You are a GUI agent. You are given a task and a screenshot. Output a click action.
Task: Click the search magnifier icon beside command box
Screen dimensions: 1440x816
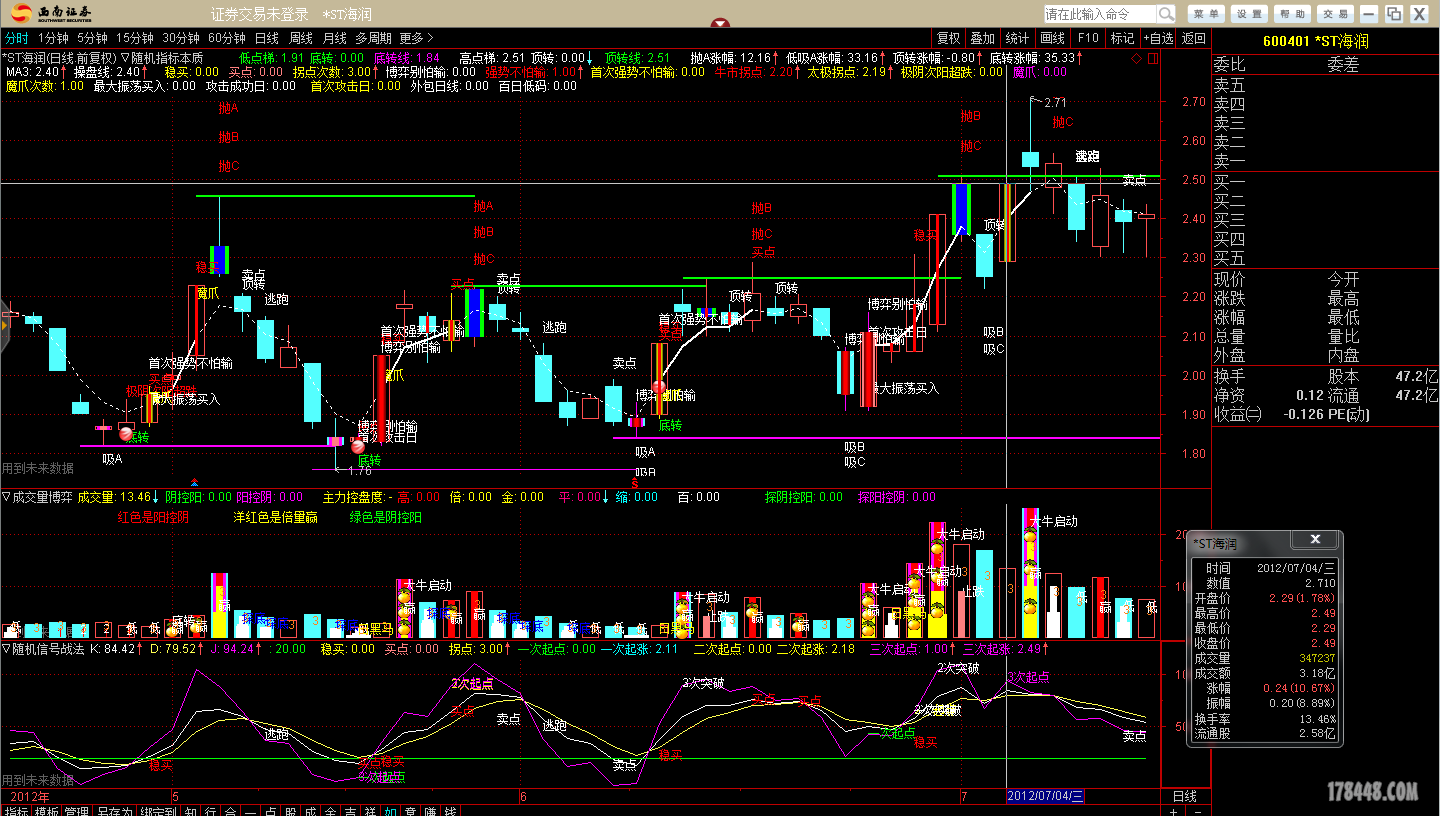(1166, 14)
